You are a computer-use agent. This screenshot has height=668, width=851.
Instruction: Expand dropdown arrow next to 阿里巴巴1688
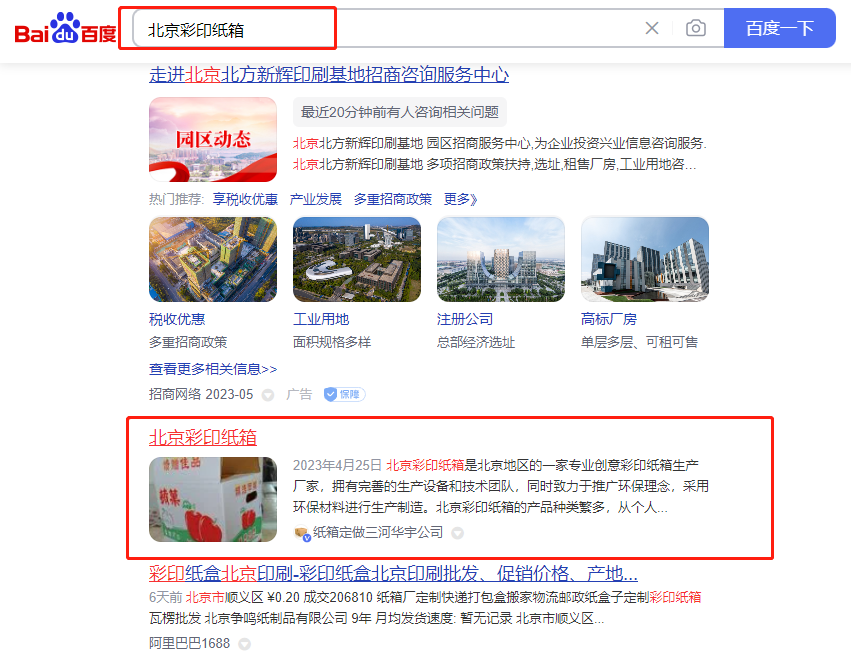pos(245,644)
